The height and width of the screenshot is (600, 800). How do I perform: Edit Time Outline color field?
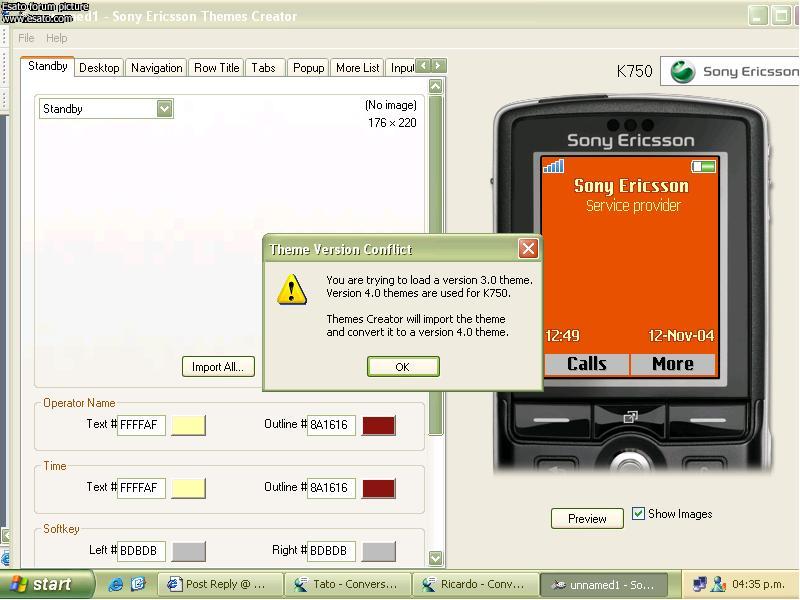tap(331, 488)
